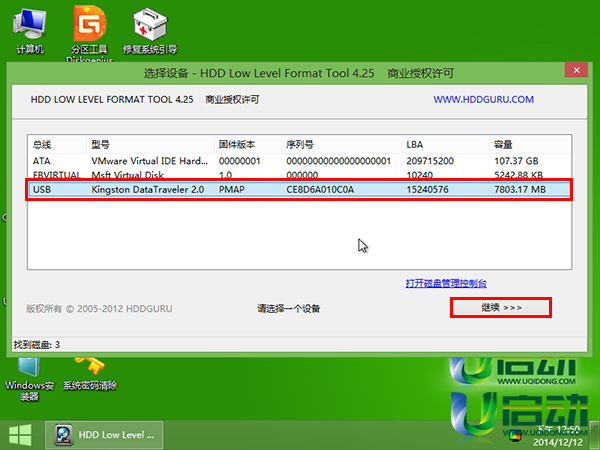The width and height of the screenshot is (600, 450).
Task: Click capacity 107.37 GB cell
Action: [x=516, y=161]
